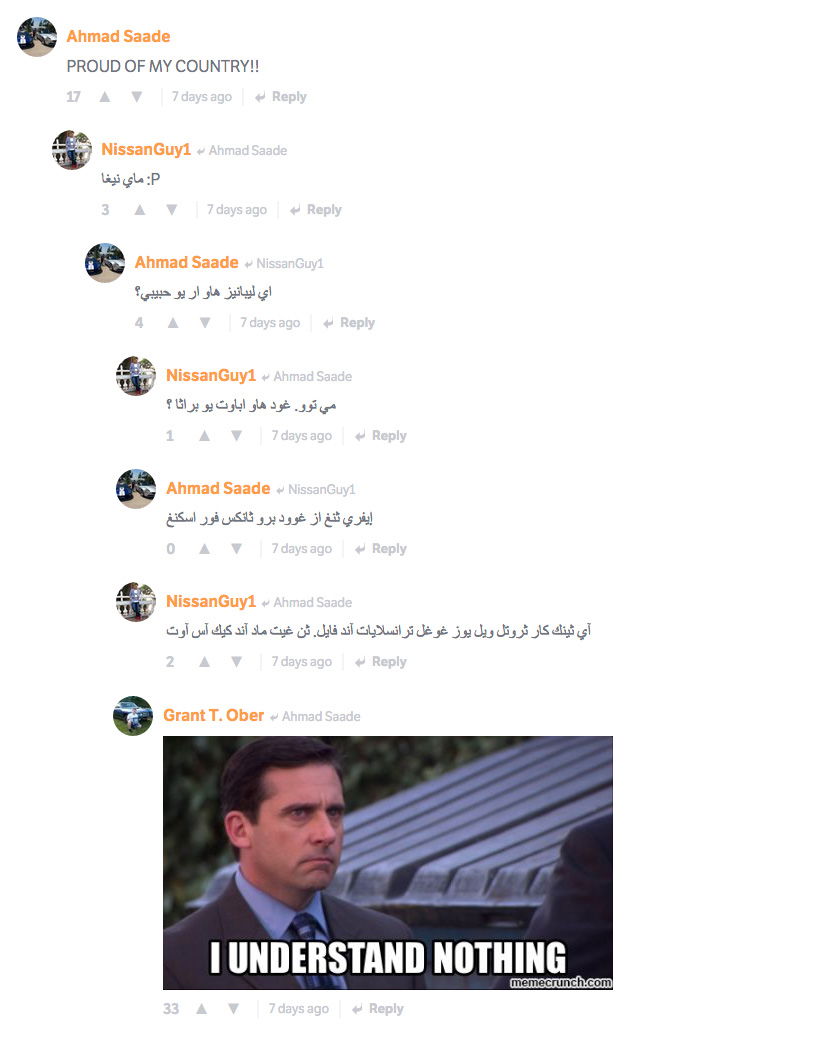Jump to parent via "Ahmad Saade" reply-to label beside Grant T. Ober
Viewport: 816px width, 1039px height.
click(x=321, y=716)
